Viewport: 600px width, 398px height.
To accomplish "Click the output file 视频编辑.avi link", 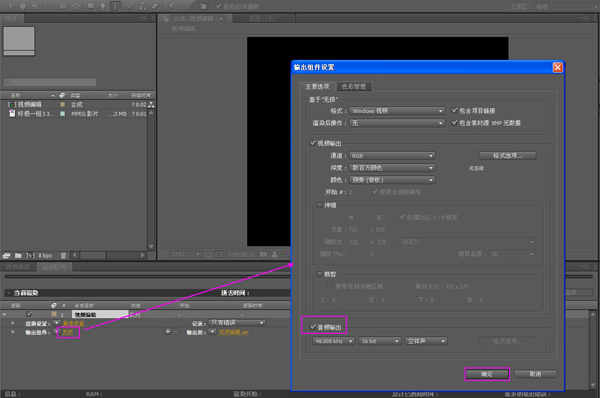I will [x=233, y=332].
